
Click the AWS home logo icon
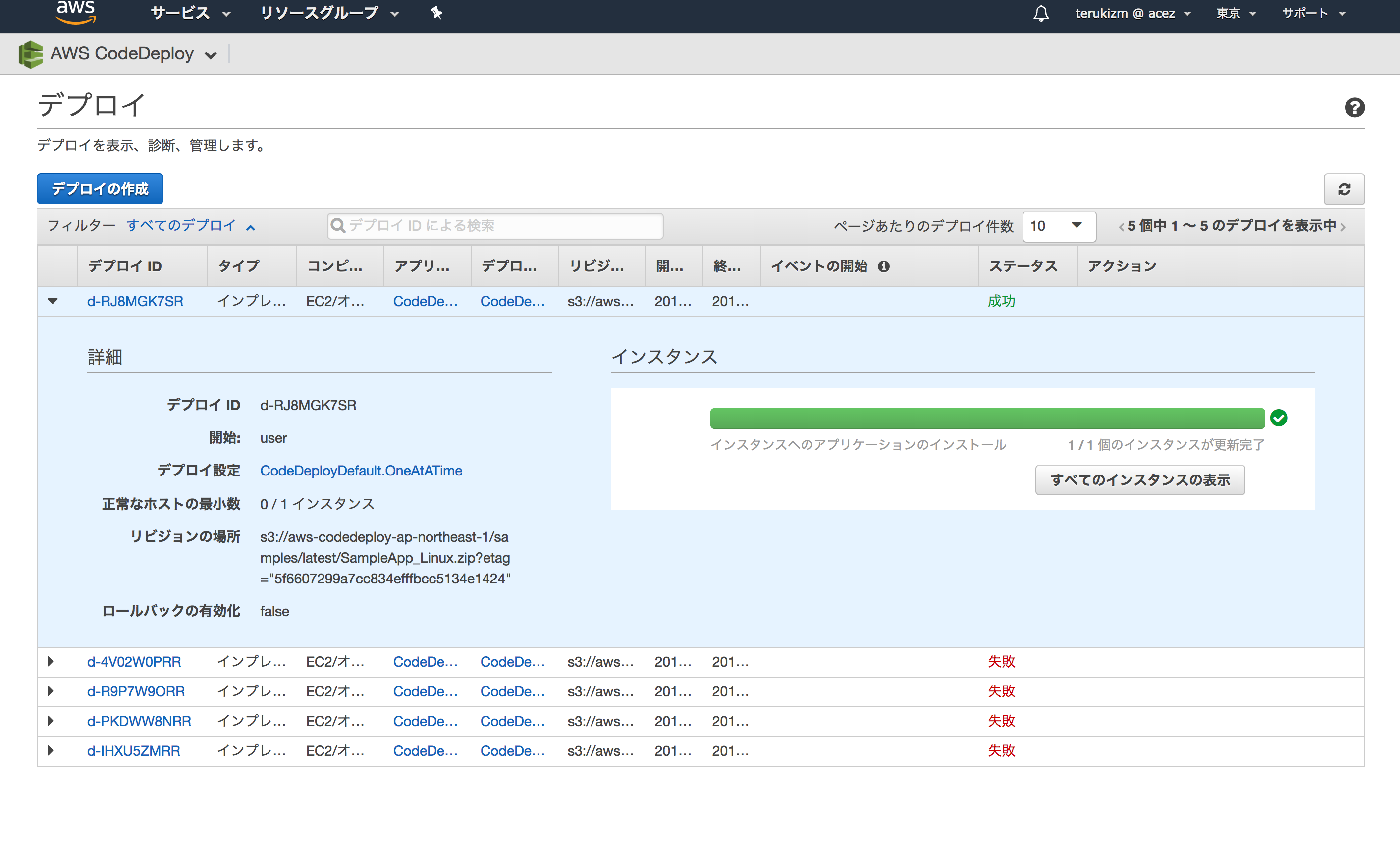pyautogui.click(x=76, y=13)
